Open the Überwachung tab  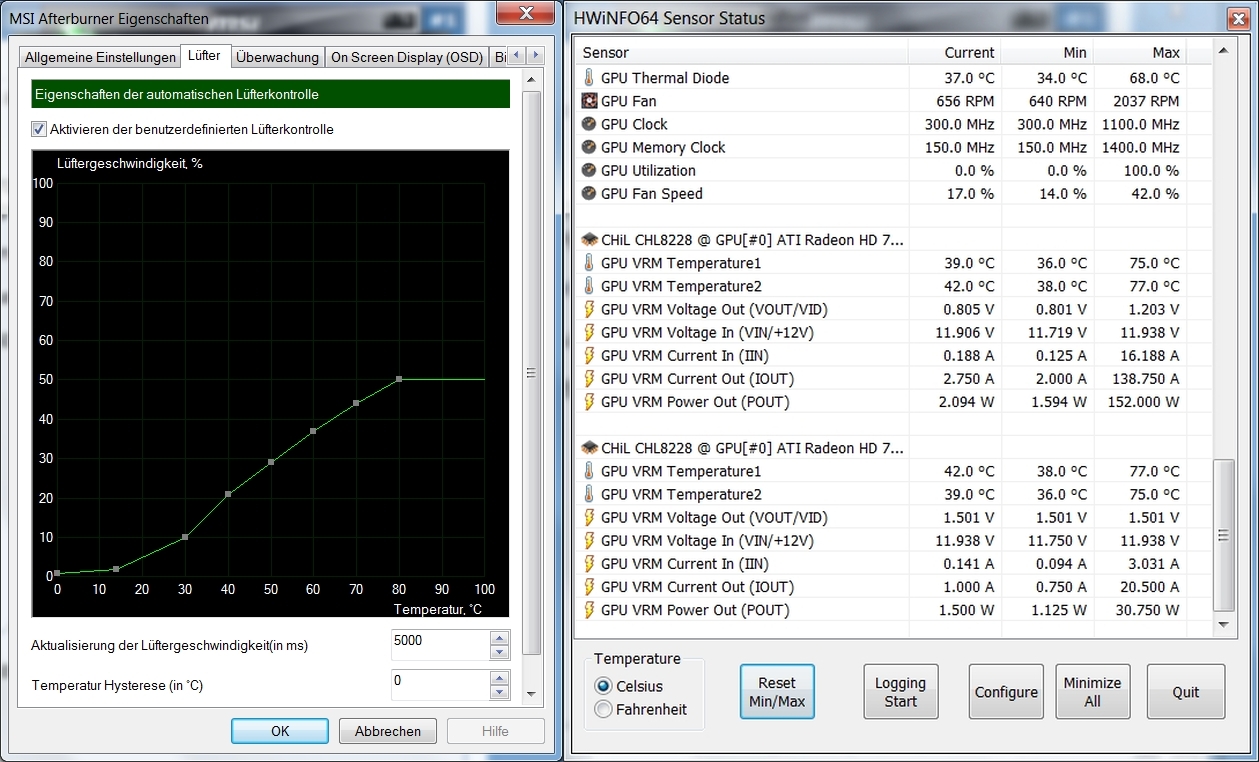tap(278, 57)
